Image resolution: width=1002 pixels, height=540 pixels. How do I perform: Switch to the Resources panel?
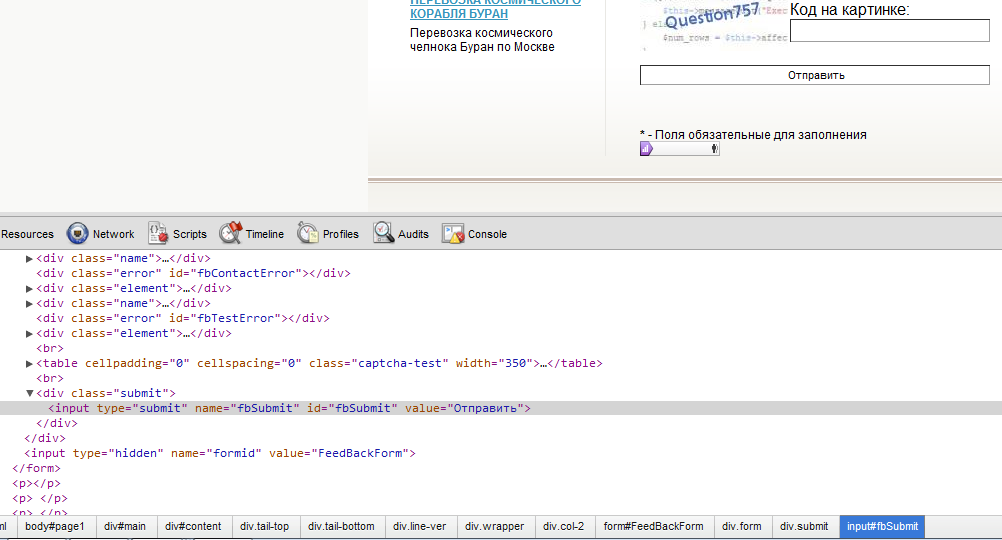27,234
